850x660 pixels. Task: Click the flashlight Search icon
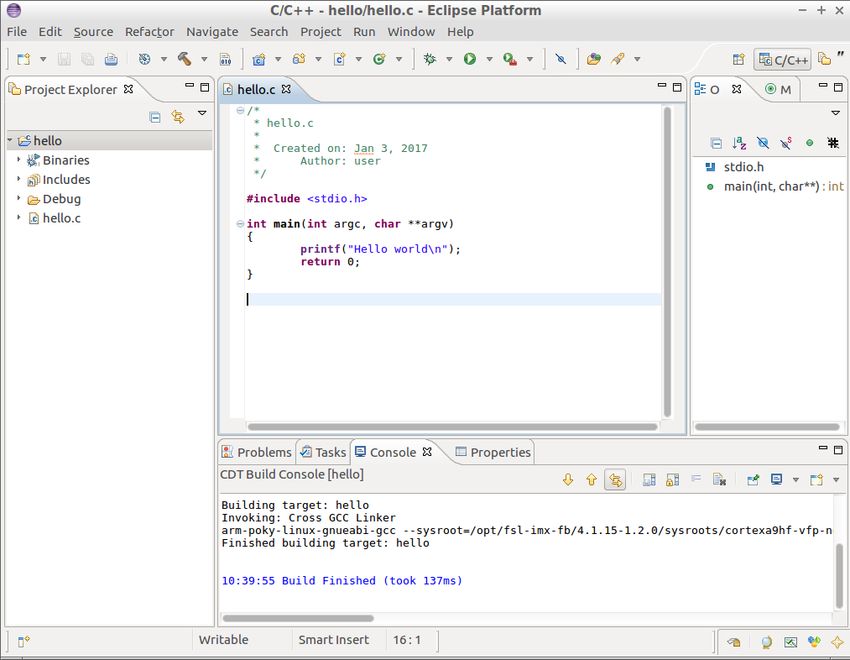click(x=618, y=59)
